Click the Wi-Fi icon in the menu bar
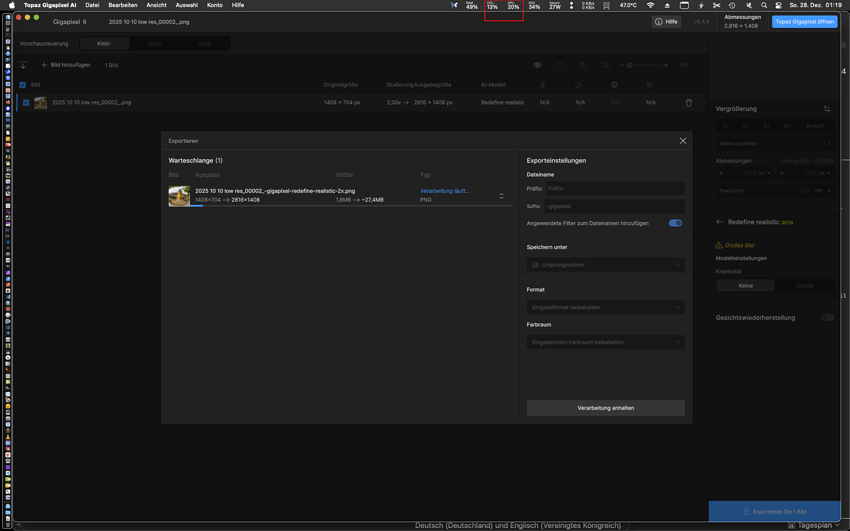 point(650,5)
